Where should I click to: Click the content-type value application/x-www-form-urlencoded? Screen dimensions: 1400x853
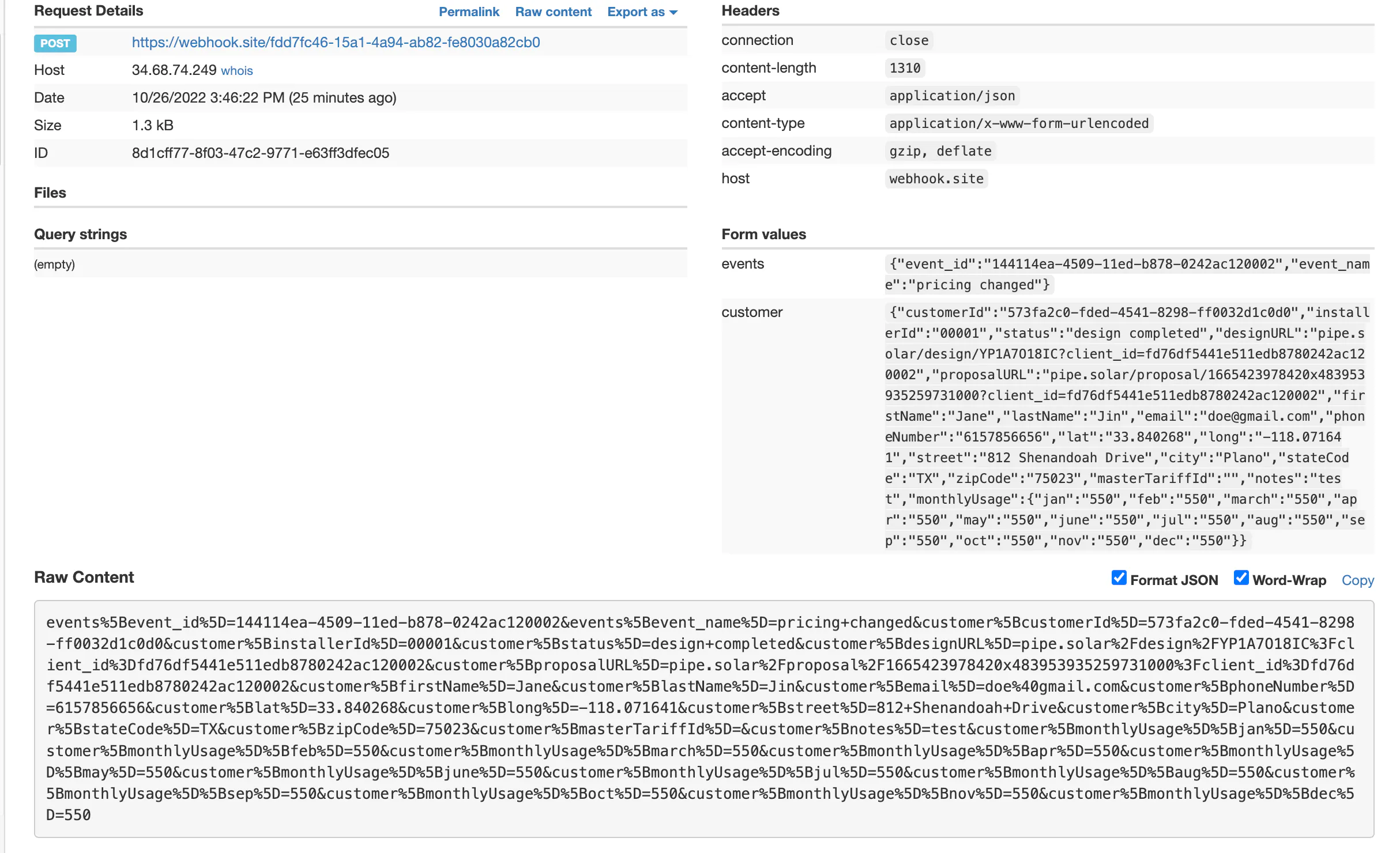point(1019,123)
